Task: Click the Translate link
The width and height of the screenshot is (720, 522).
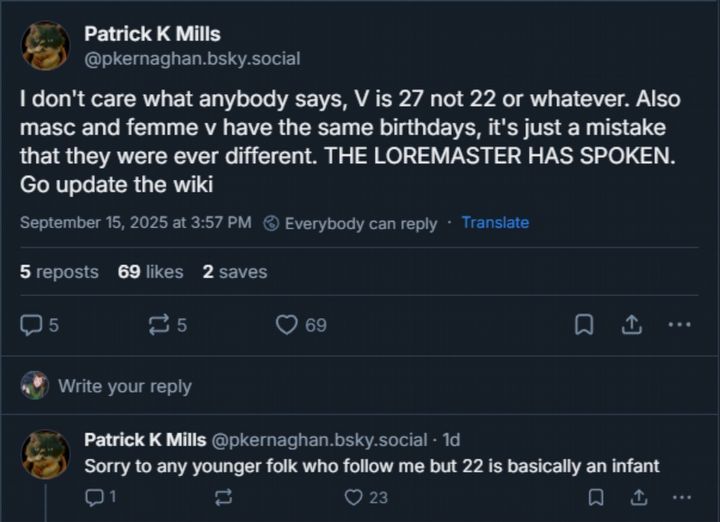Action: click(495, 222)
